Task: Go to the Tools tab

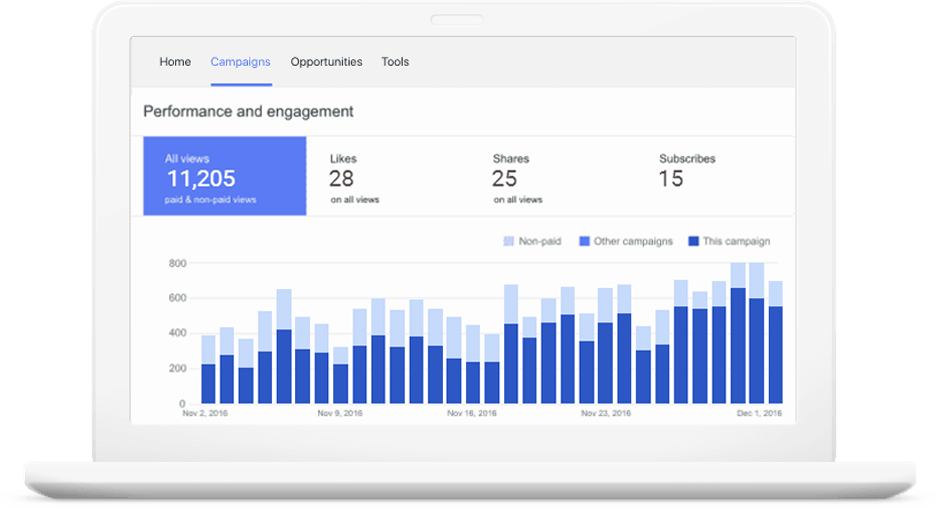Action: tap(395, 62)
